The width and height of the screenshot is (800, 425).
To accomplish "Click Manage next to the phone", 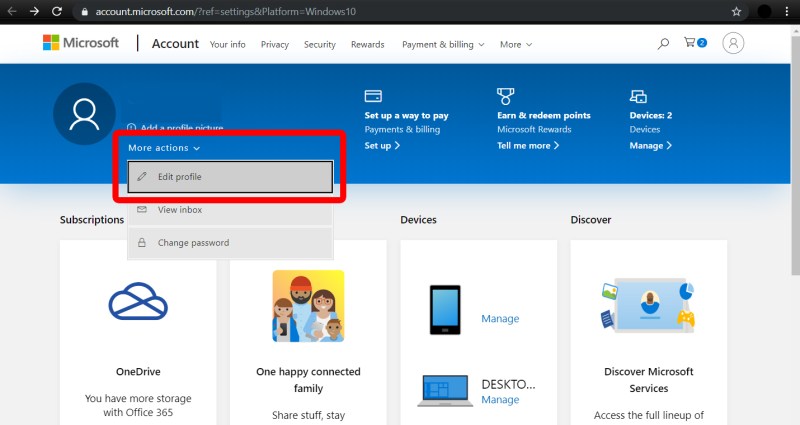I will pyautogui.click(x=500, y=319).
